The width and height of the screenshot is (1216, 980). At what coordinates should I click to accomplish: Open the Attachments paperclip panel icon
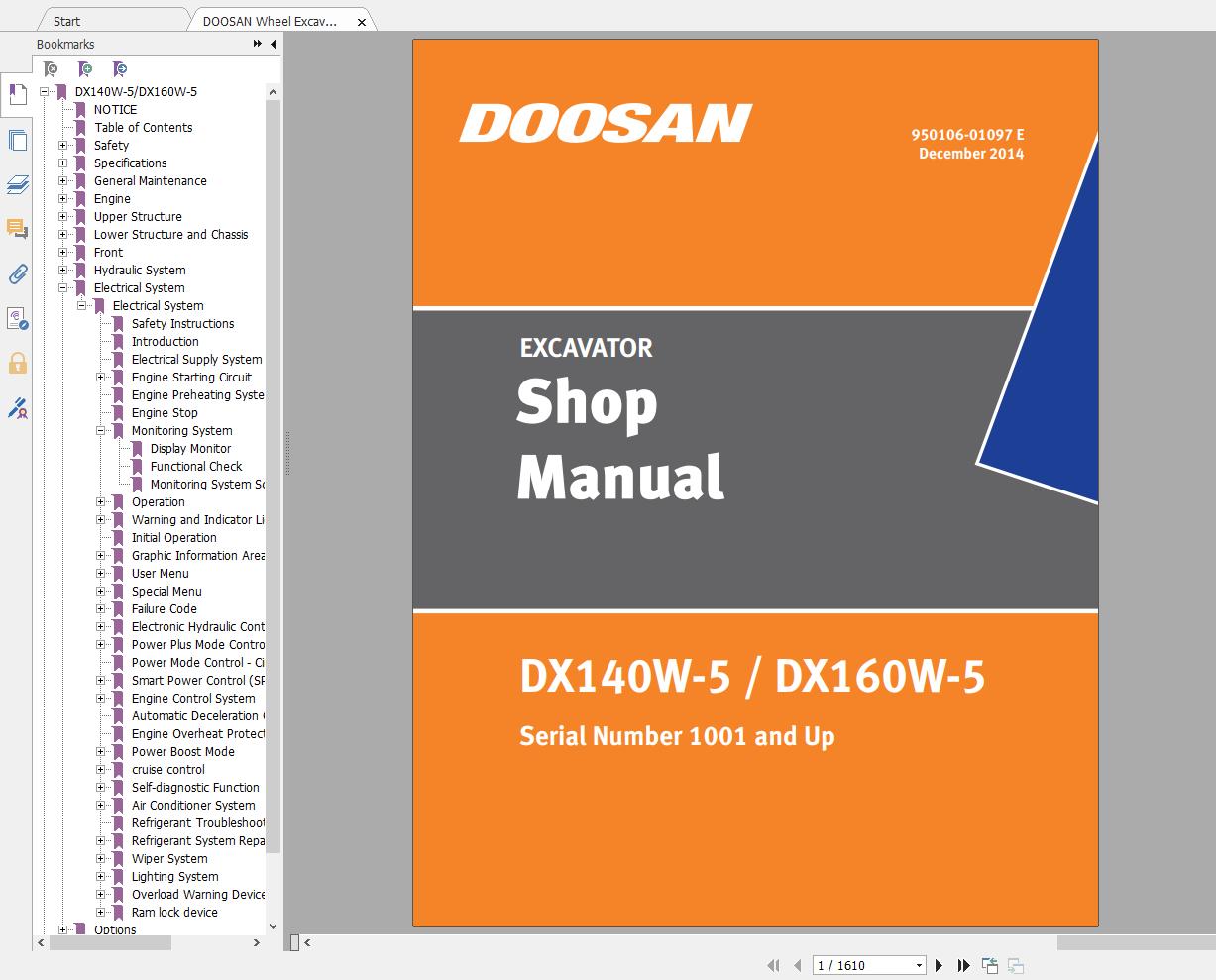[17, 273]
